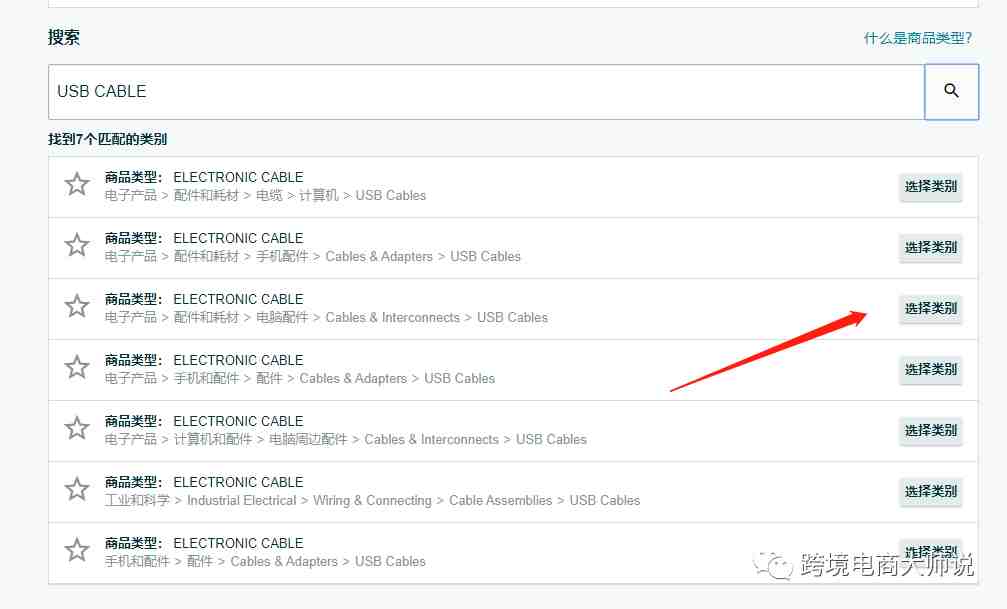Screen dimensions: 1007x609
Task: Star the 电脑配件 > Cables & Interconnects row
Action: pos(77,306)
